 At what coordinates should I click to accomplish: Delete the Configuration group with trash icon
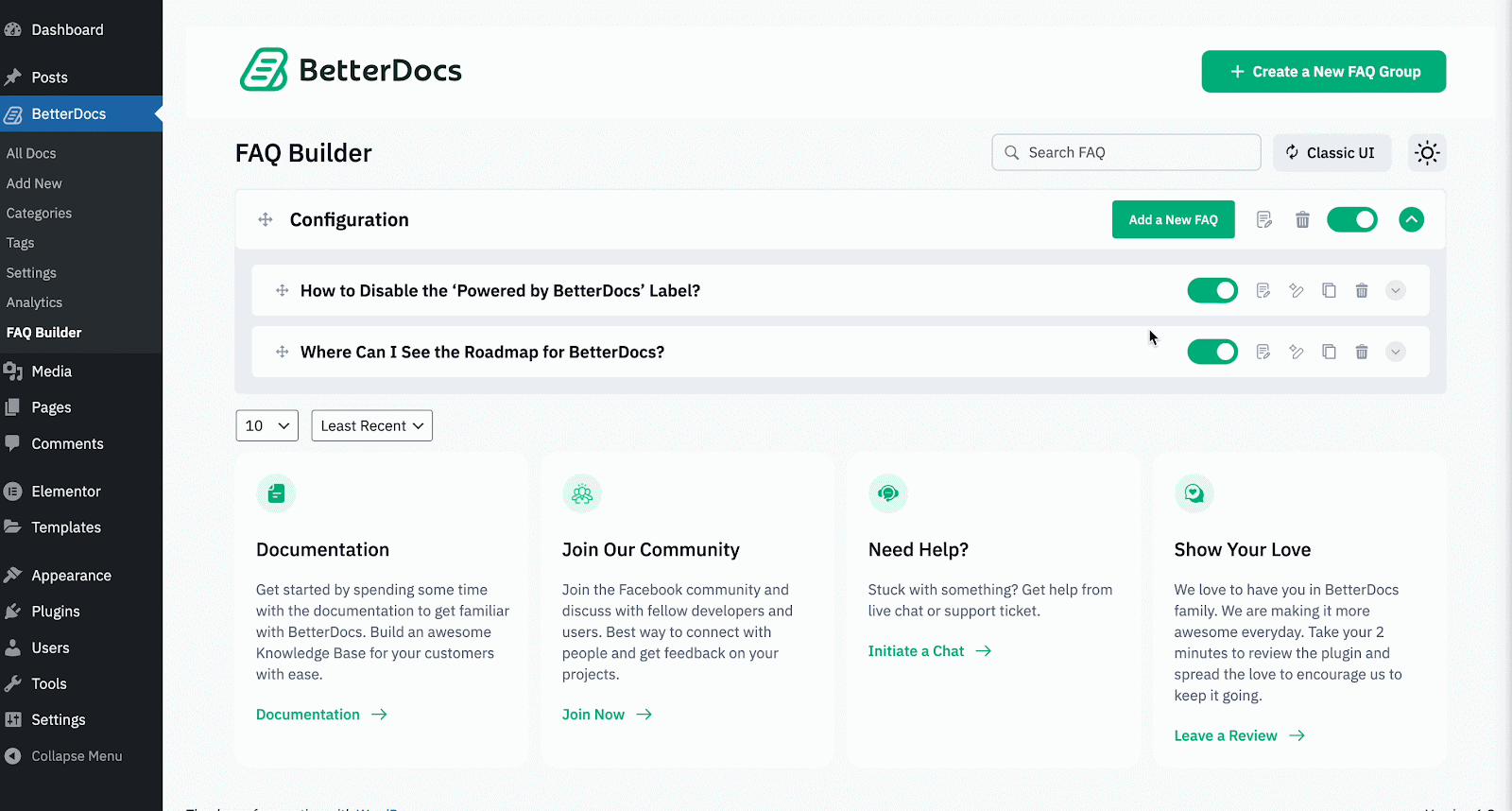pyautogui.click(x=1302, y=219)
